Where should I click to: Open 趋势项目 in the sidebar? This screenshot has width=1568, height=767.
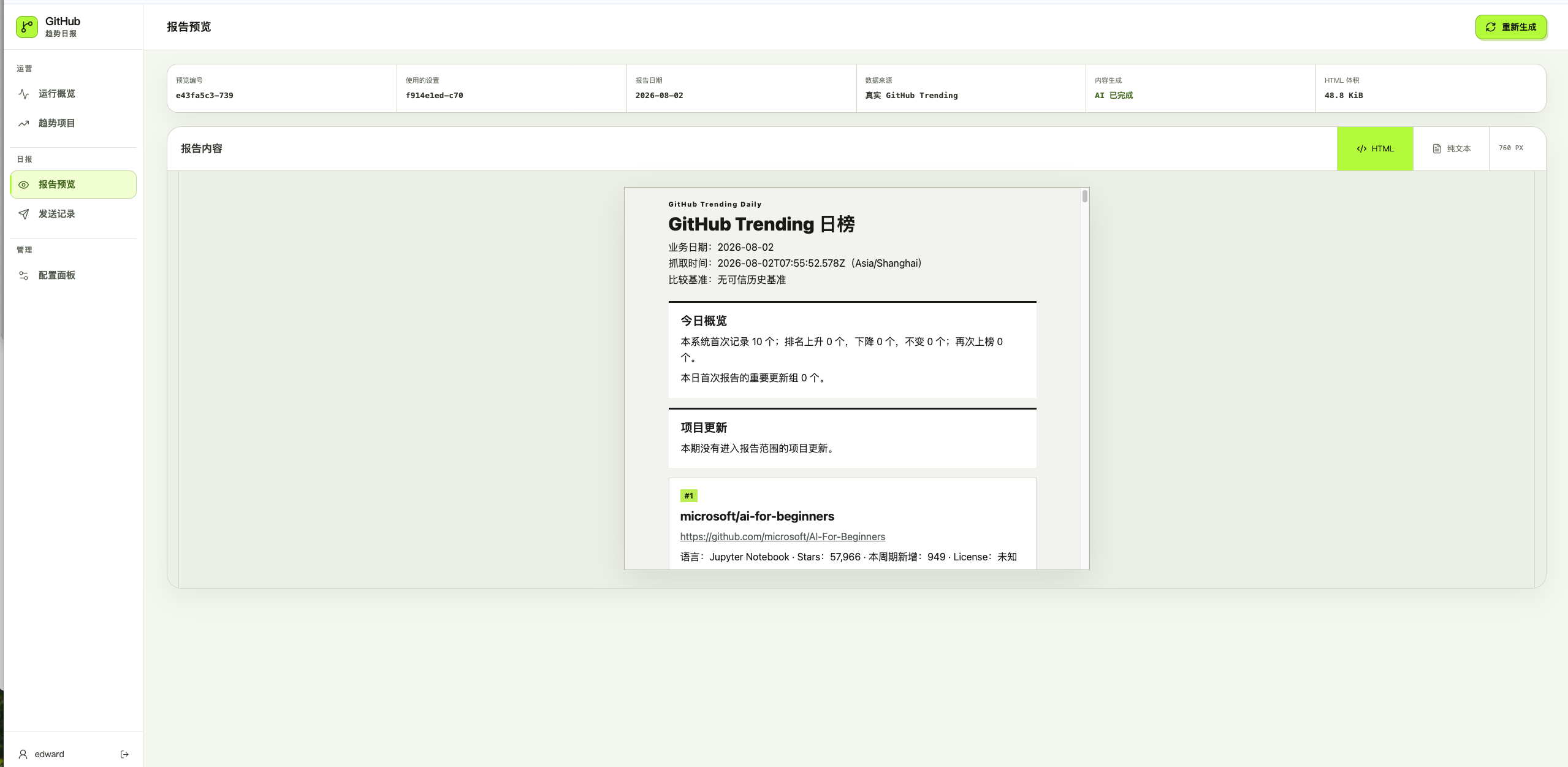[73, 123]
